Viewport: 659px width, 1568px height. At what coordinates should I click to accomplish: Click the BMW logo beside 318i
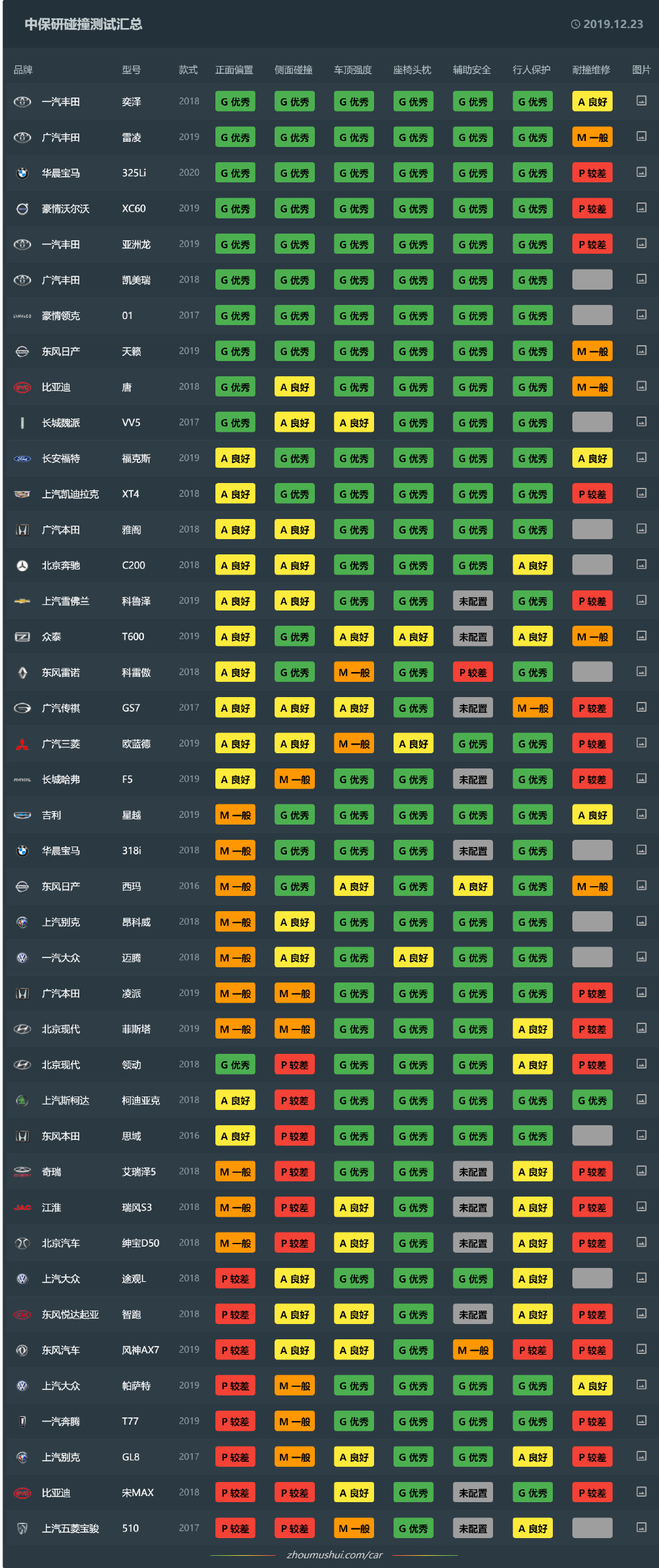[x=23, y=851]
